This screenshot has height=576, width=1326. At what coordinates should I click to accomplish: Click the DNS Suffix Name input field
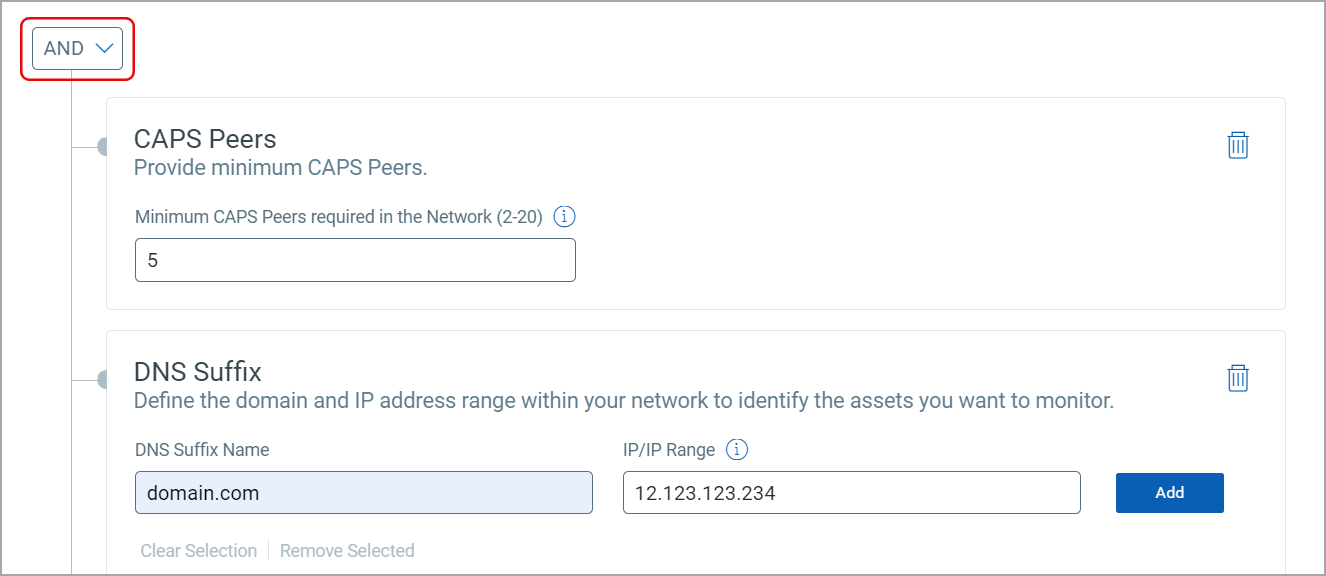tap(363, 493)
